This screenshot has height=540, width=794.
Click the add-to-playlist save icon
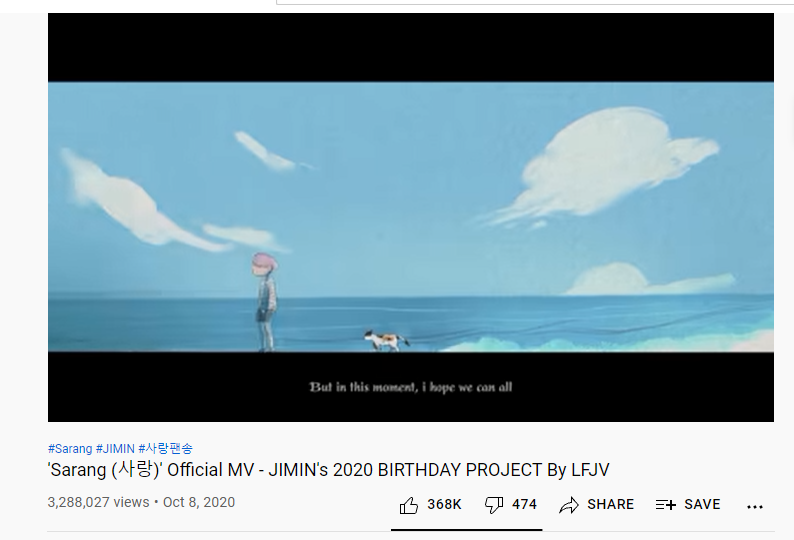tap(665, 505)
